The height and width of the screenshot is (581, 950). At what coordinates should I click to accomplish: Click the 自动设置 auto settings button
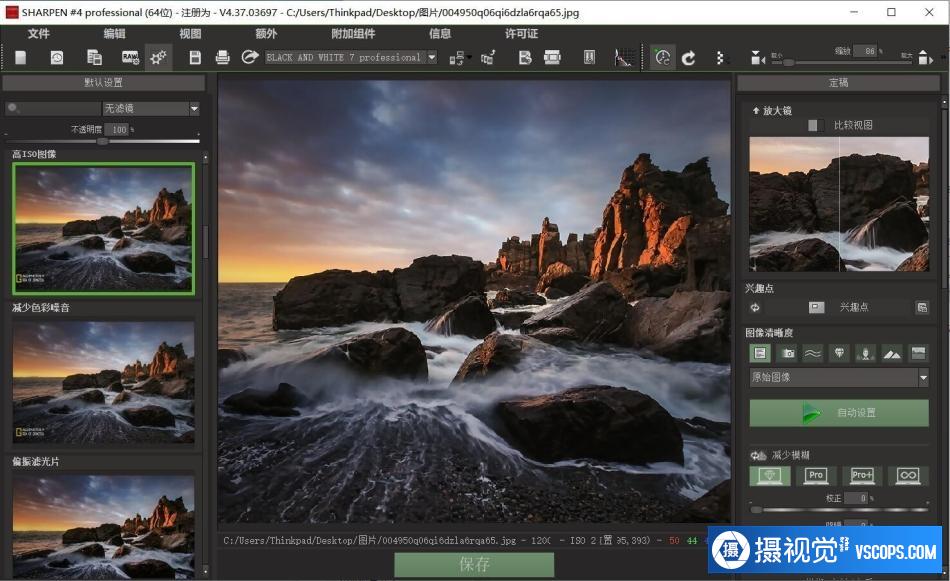839,413
